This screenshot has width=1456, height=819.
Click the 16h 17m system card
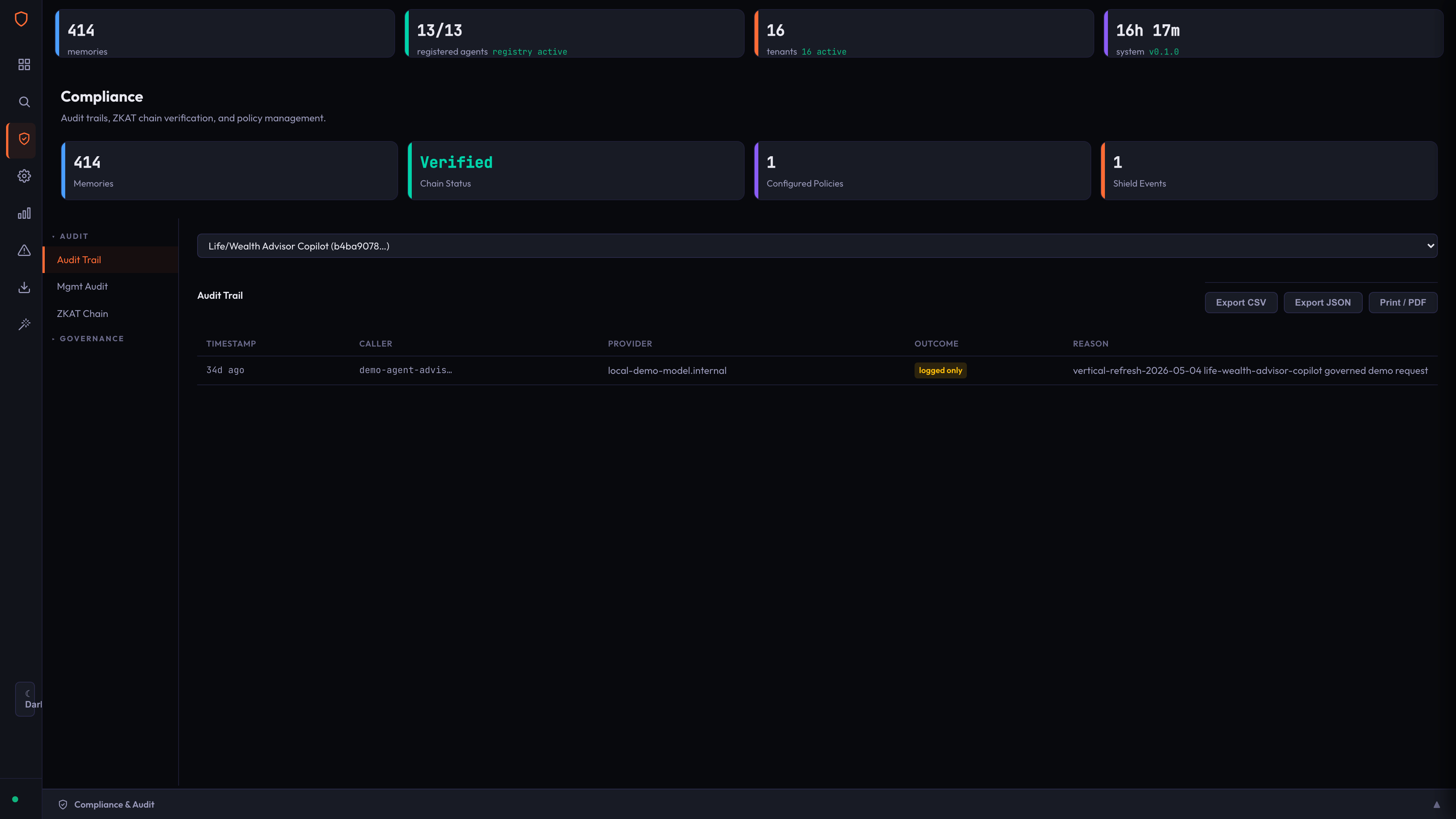point(1274,33)
